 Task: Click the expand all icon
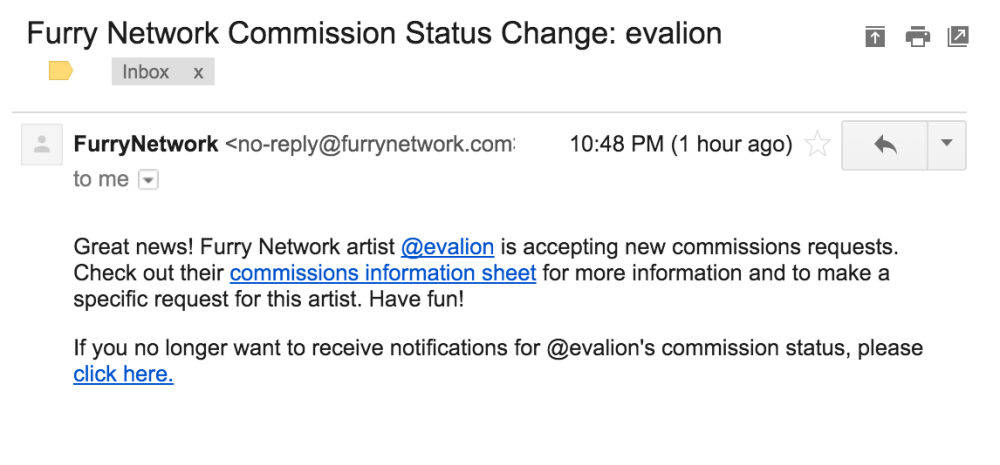(x=875, y=37)
